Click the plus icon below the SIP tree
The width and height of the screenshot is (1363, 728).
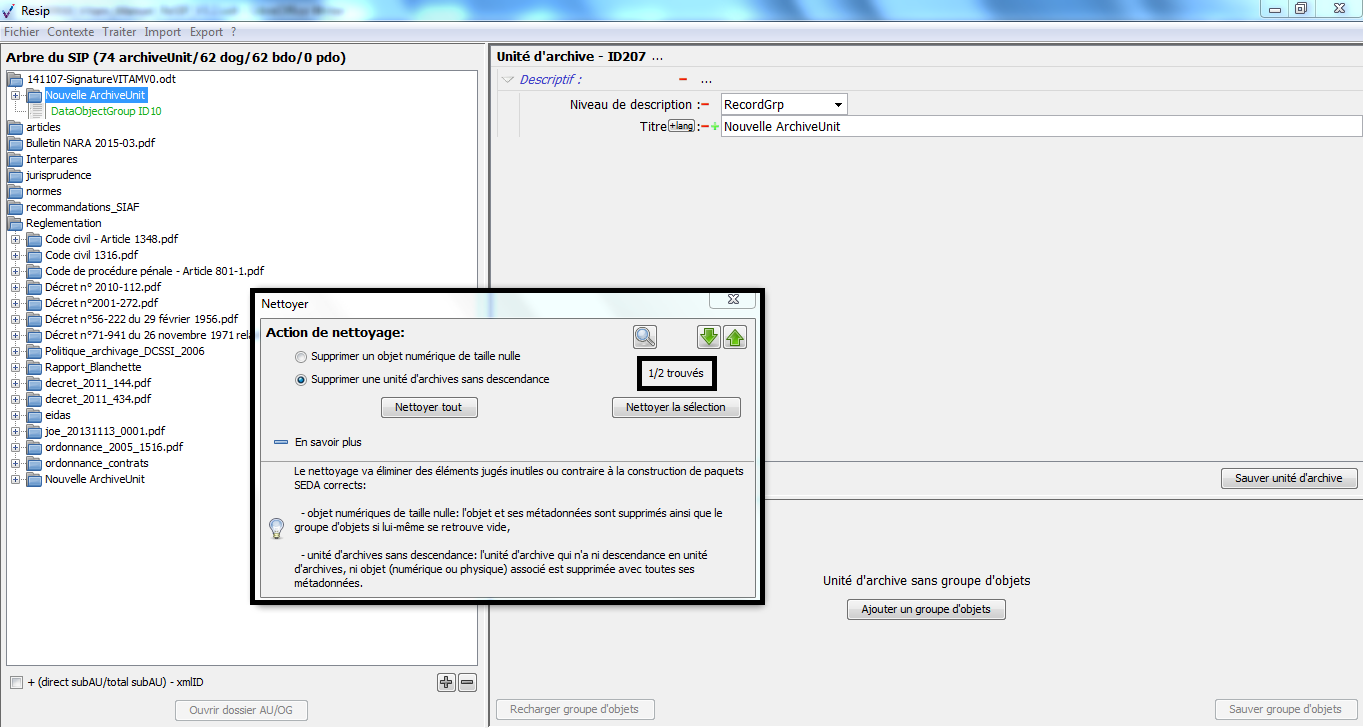click(446, 683)
